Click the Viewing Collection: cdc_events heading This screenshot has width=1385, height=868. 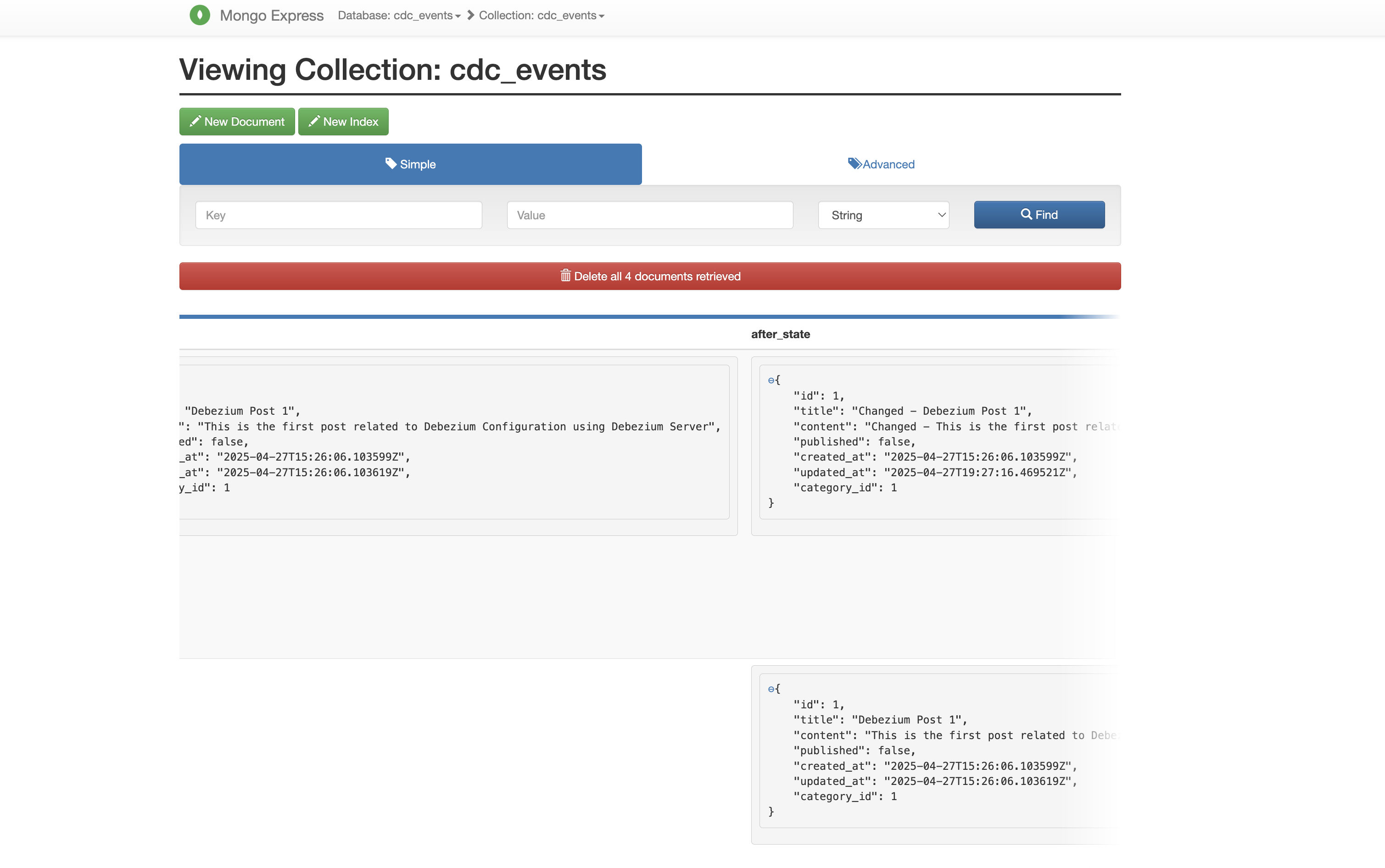point(393,69)
